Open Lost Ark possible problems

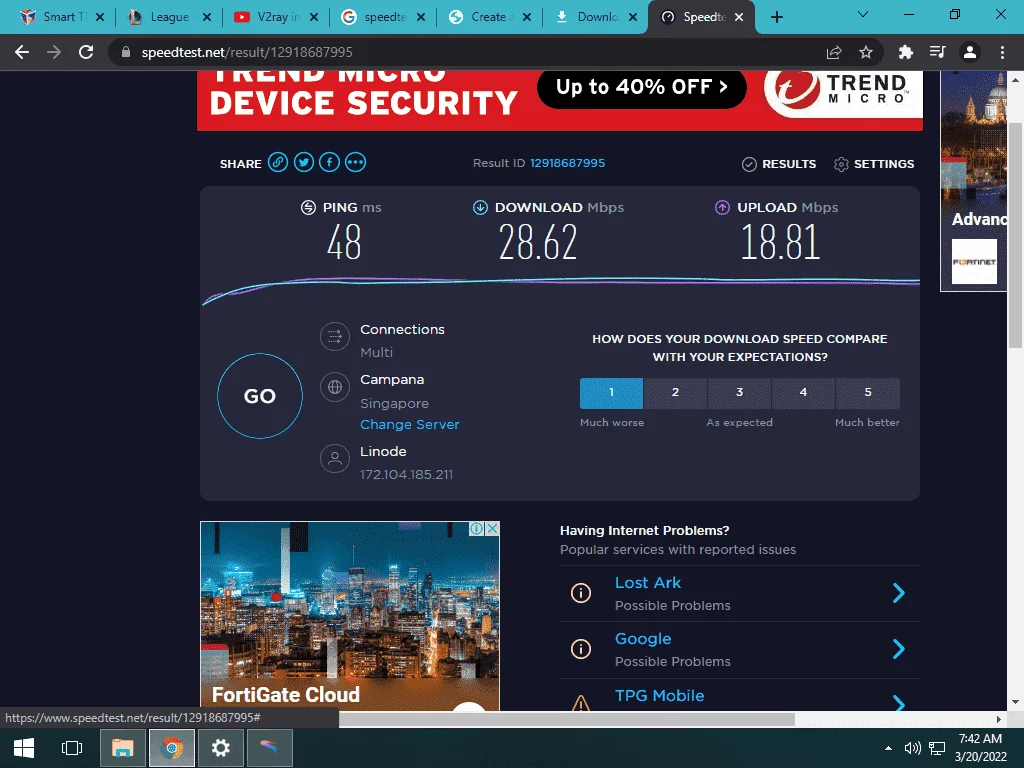648,583
